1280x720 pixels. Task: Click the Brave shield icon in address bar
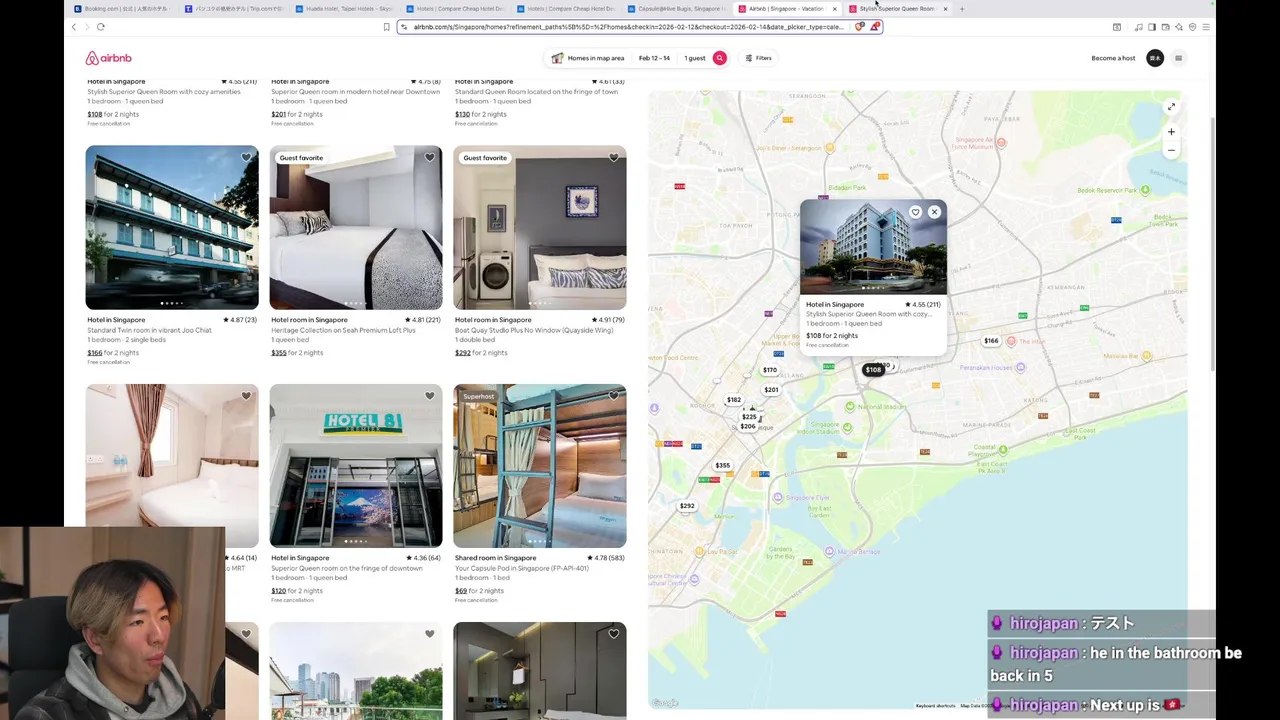point(859,27)
